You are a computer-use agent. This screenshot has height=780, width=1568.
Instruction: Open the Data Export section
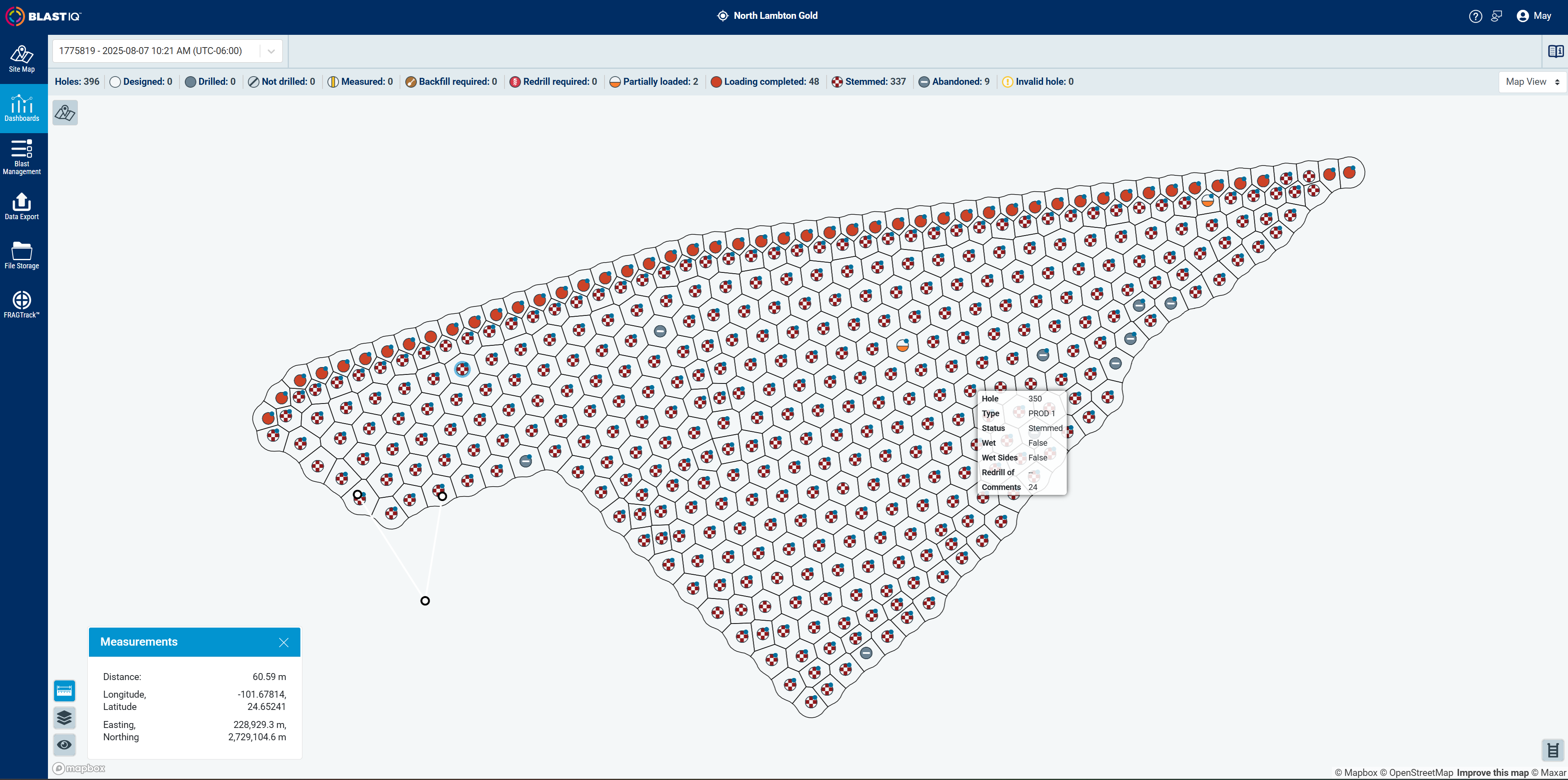(22, 206)
